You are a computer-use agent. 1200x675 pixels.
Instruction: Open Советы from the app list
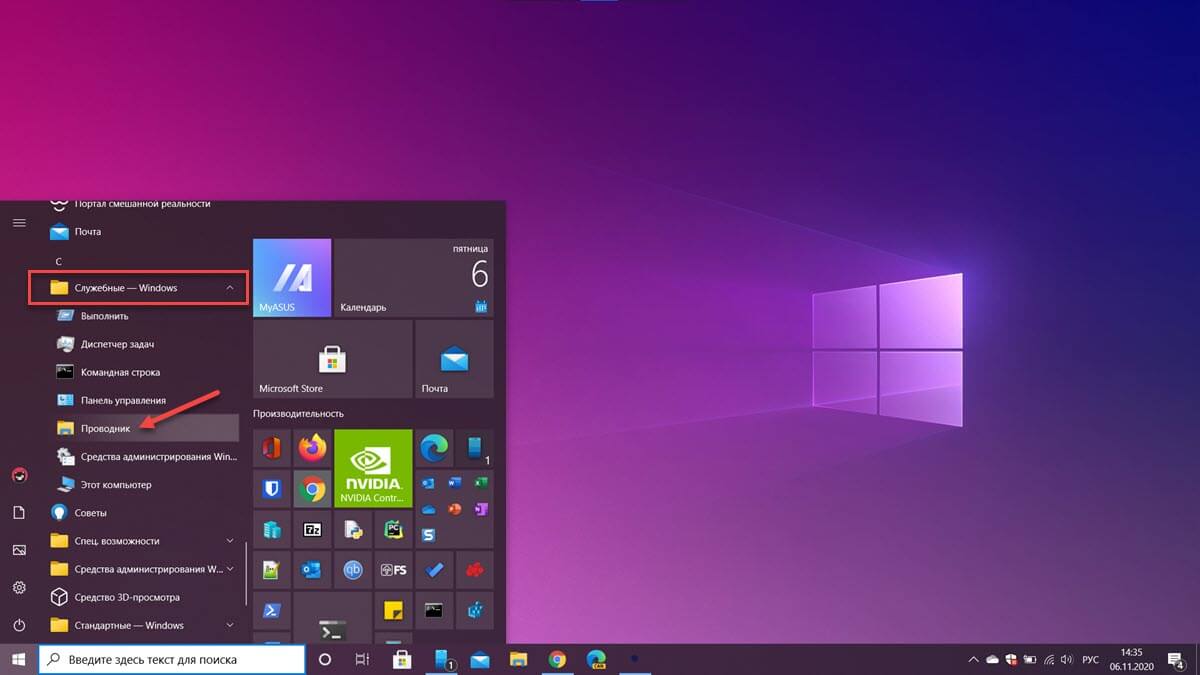click(x=142, y=512)
